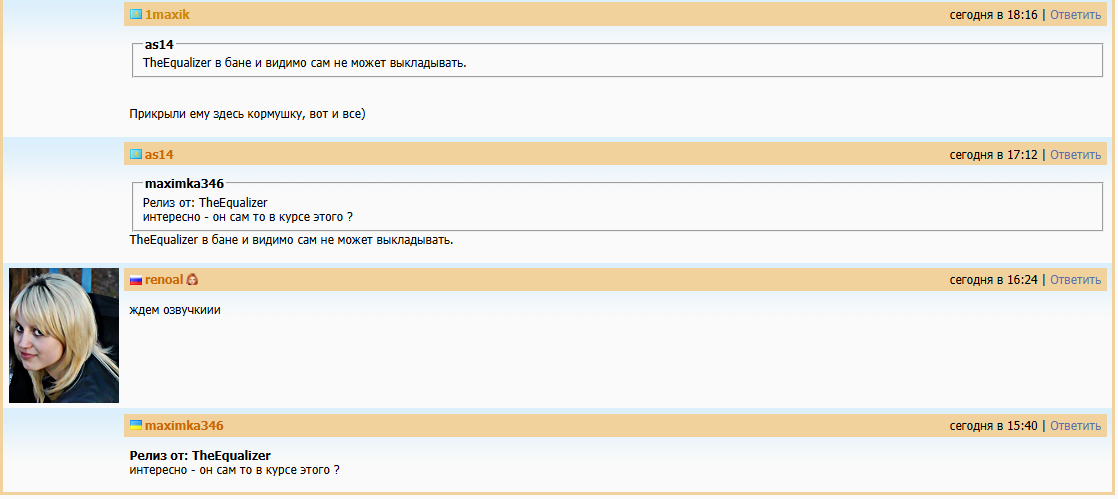Select the quoted author name as14
The image size is (1118, 499).
point(160,45)
